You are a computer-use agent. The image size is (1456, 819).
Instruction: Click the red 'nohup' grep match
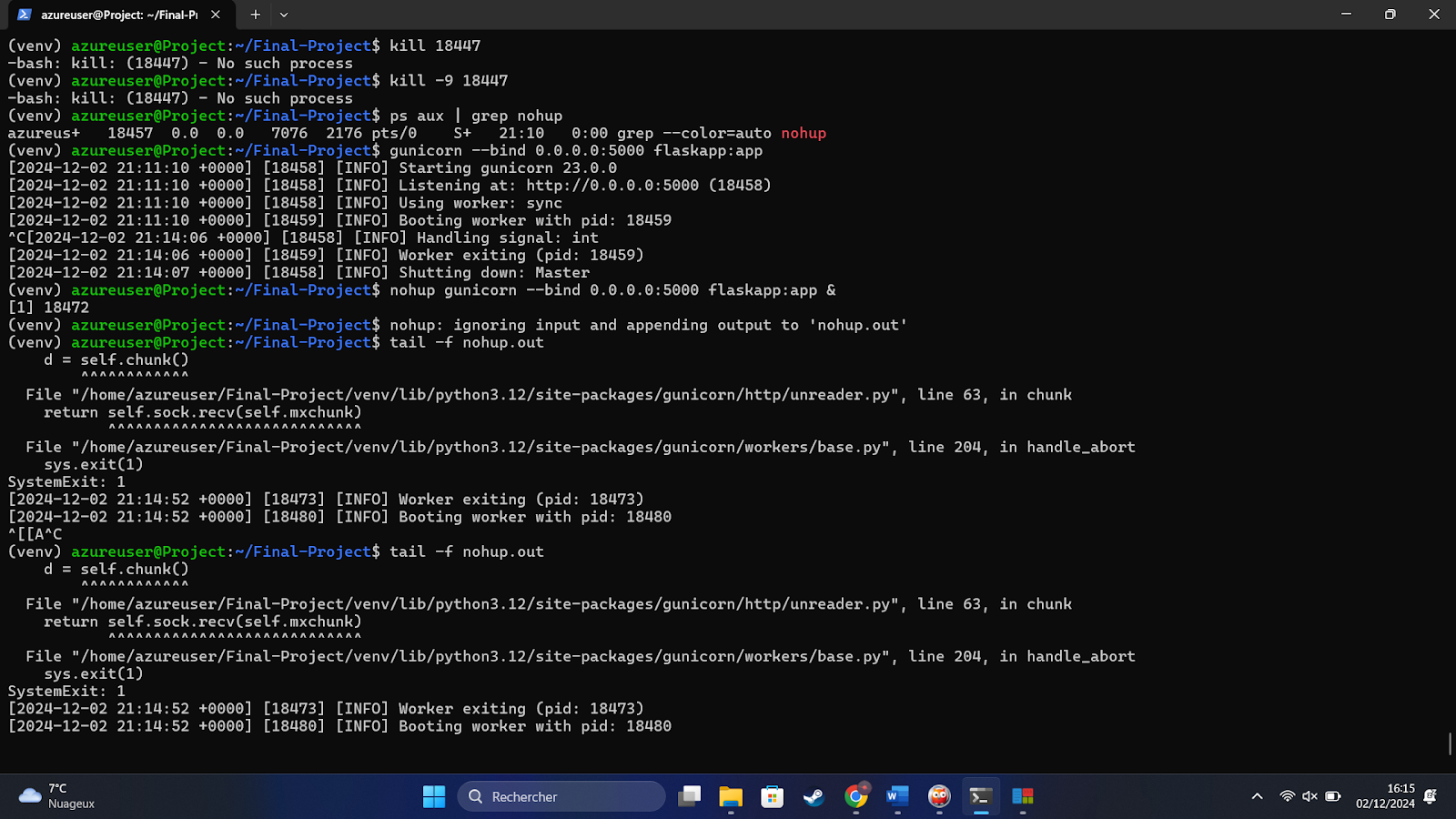(x=804, y=133)
